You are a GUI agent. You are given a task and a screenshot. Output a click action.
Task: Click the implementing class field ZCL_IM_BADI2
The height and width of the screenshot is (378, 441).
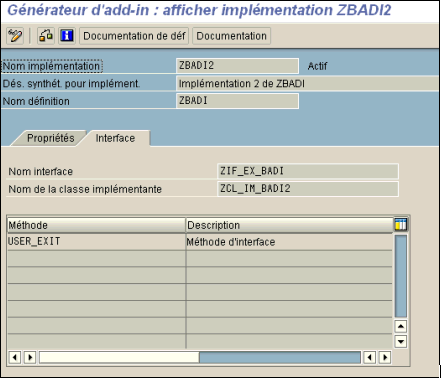point(308,189)
